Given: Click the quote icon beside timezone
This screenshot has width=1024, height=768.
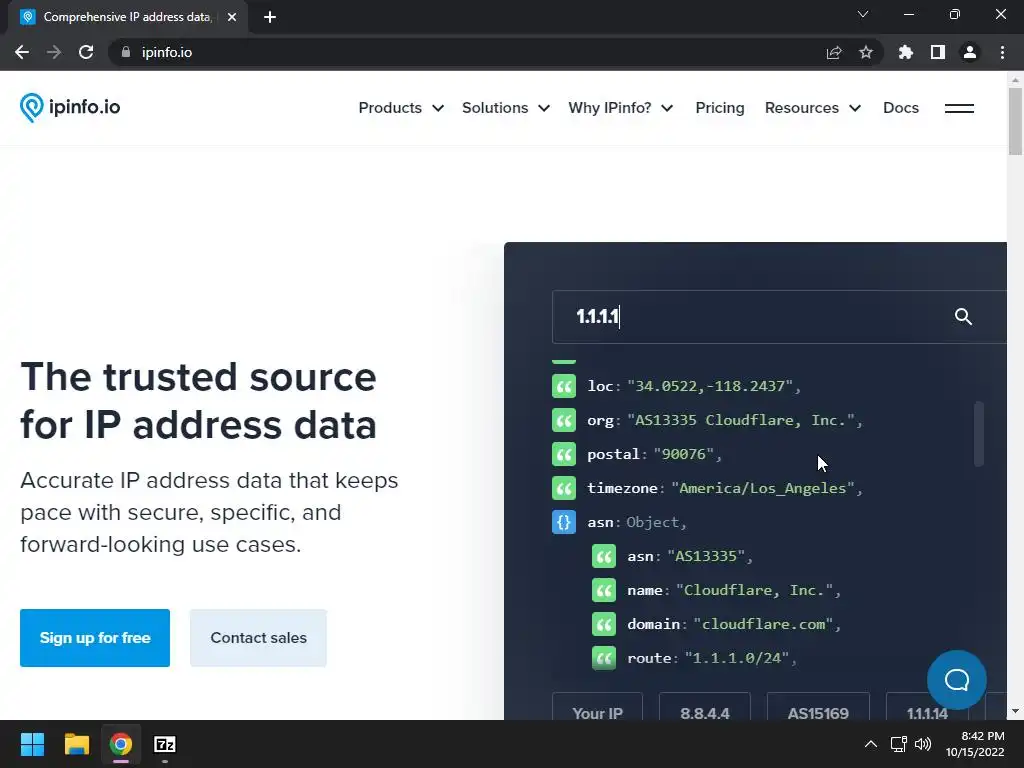Looking at the screenshot, I should point(564,488).
